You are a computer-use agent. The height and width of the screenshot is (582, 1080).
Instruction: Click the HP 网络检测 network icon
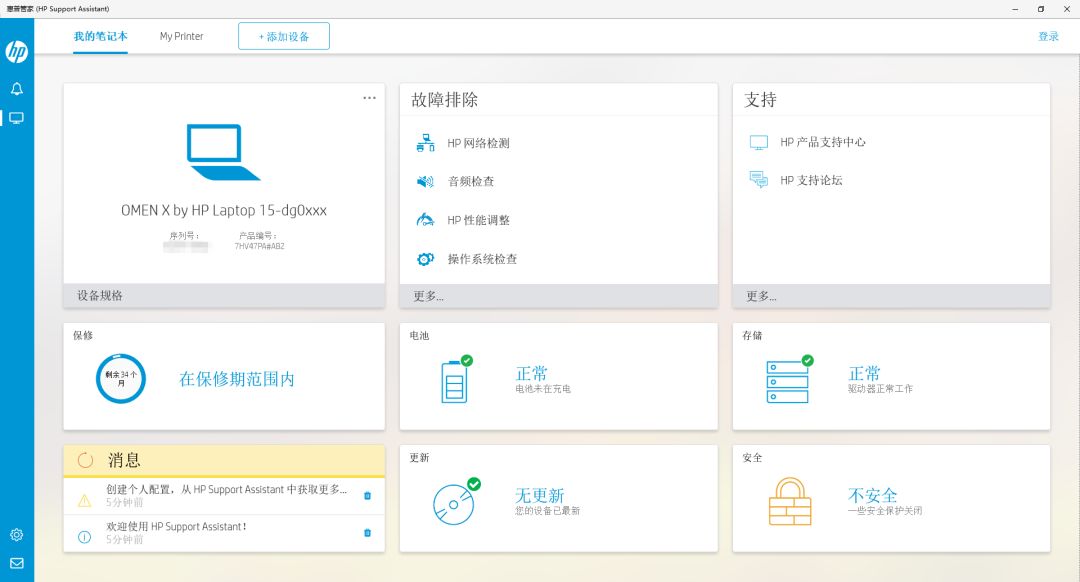pyautogui.click(x=426, y=143)
